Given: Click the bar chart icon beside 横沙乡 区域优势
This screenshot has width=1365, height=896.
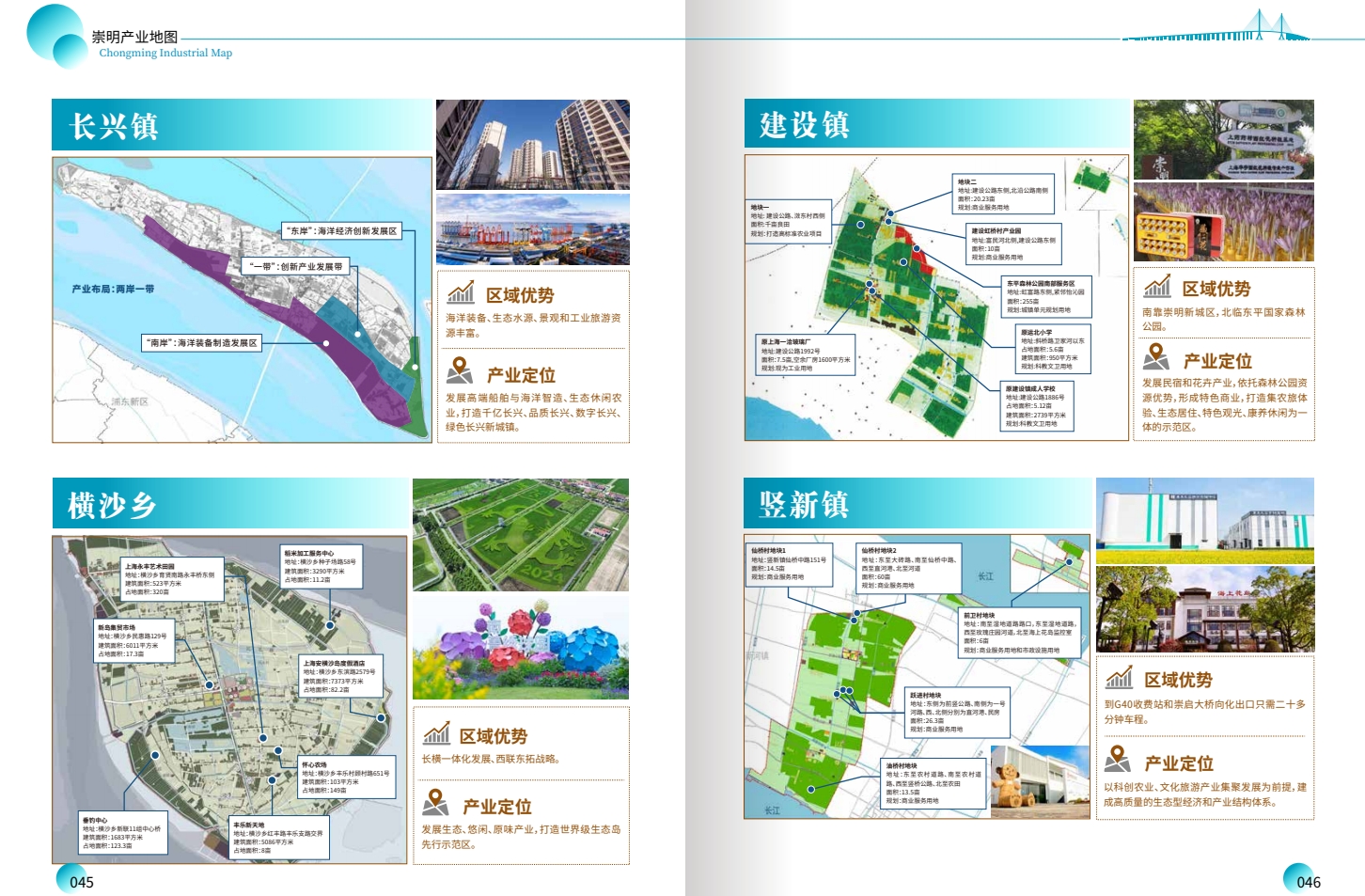Looking at the screenshot, I should (436, 733).
